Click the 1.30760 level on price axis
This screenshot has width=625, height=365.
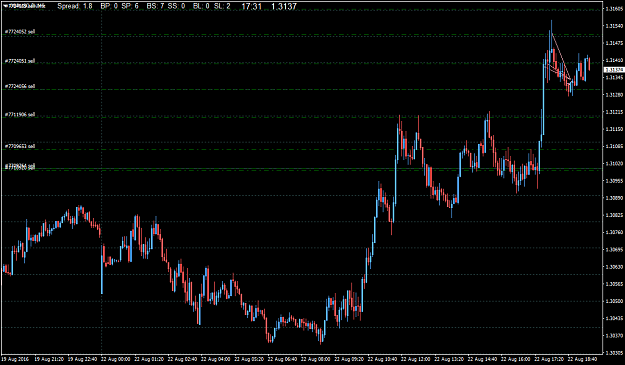point(614,232)
